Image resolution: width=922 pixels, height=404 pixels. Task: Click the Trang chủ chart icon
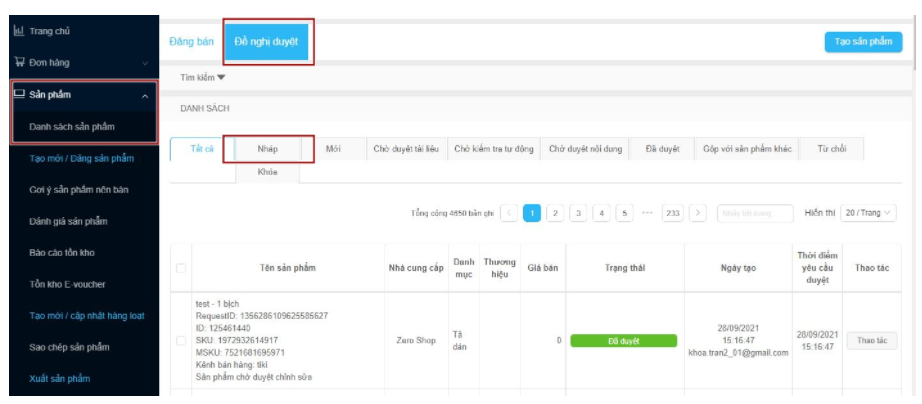pos(17,30)
